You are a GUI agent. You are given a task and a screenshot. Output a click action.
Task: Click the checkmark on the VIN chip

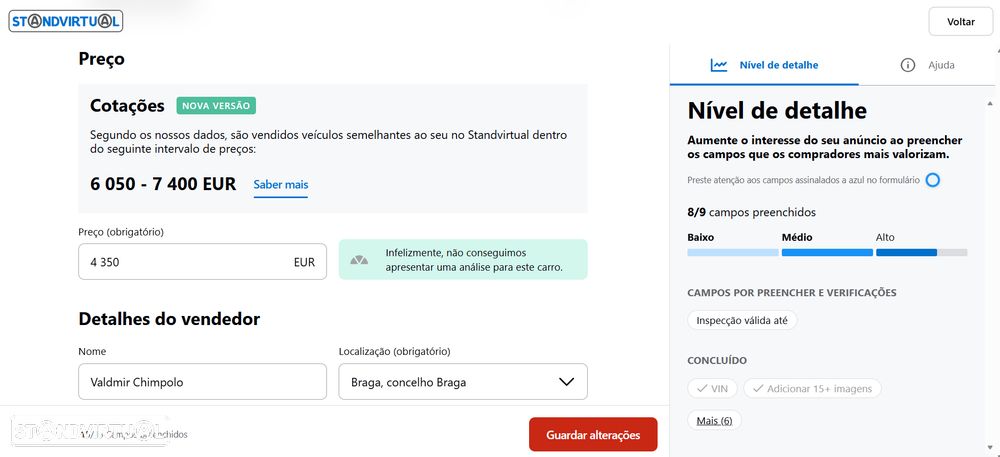(x=701, y=388)
